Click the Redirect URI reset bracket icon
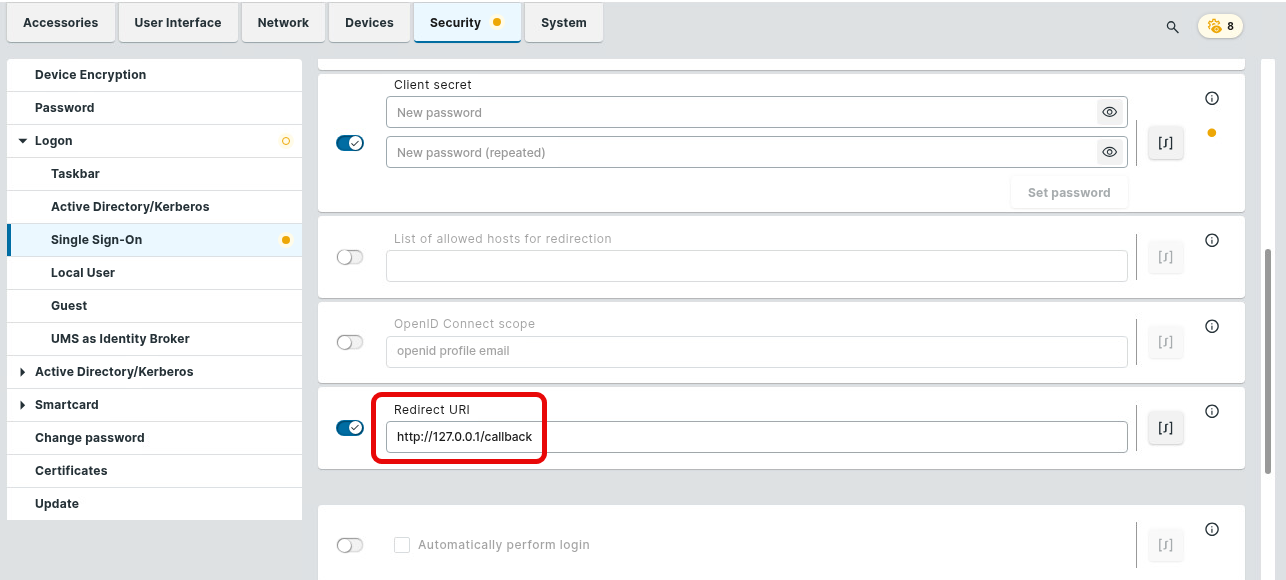The width and height of the screenshot is (1286, 580). (x=1165, y=428)
